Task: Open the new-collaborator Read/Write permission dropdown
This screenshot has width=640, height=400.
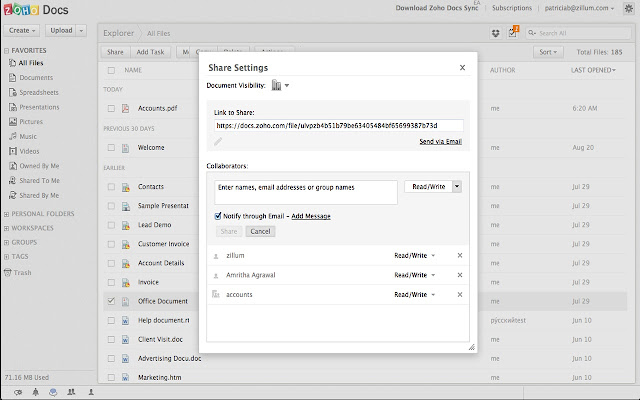Action: click(x=457, y=187)
